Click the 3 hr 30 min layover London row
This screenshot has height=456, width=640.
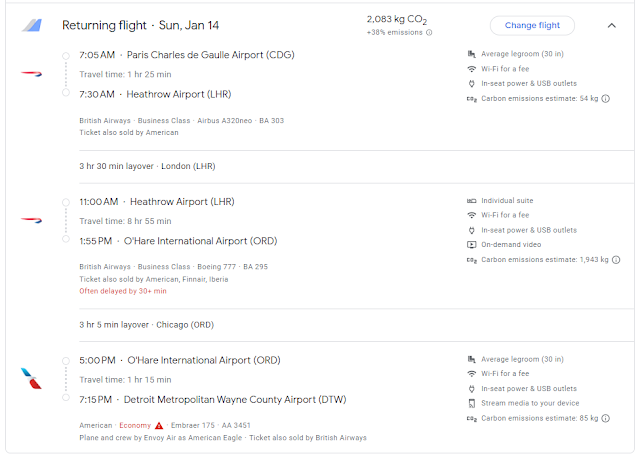tap(147, 166)
